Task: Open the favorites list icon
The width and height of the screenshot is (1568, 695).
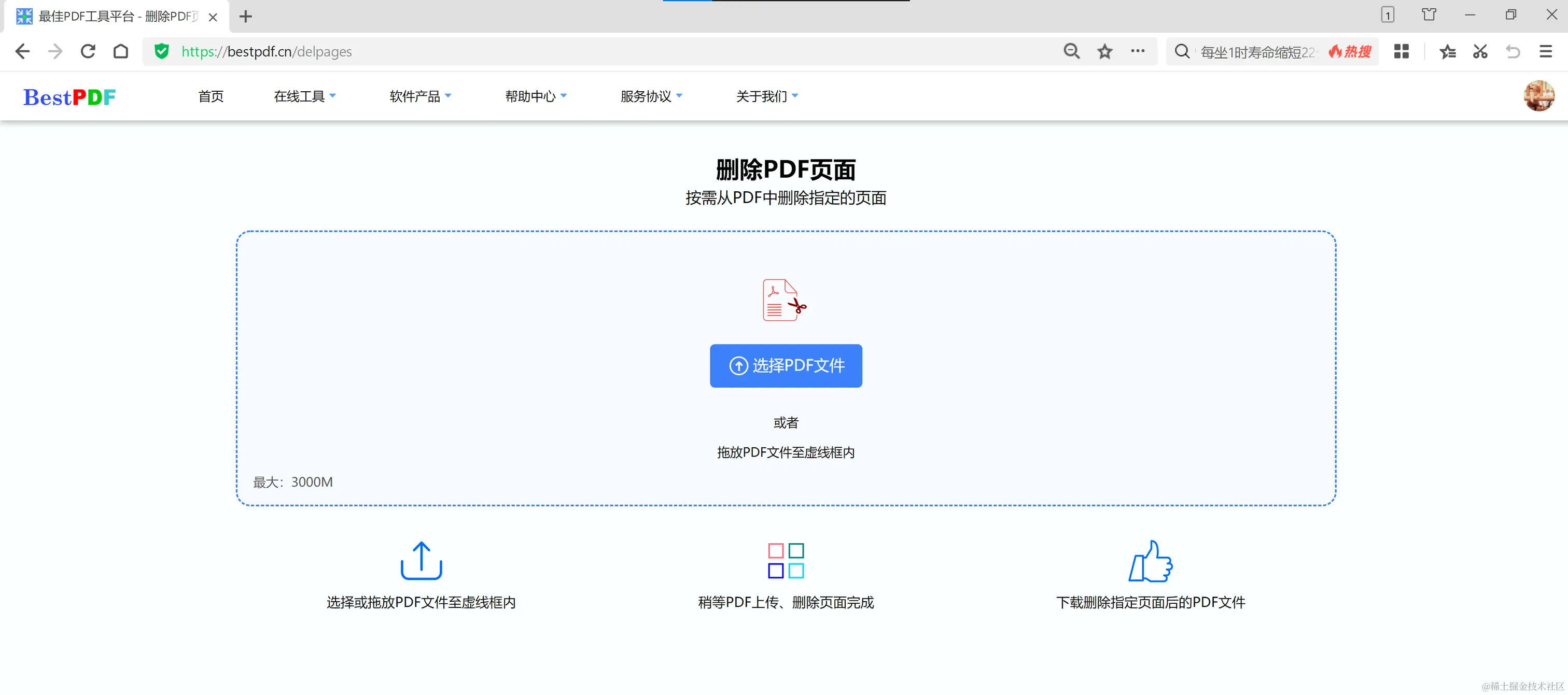Action: (1448, 52)
